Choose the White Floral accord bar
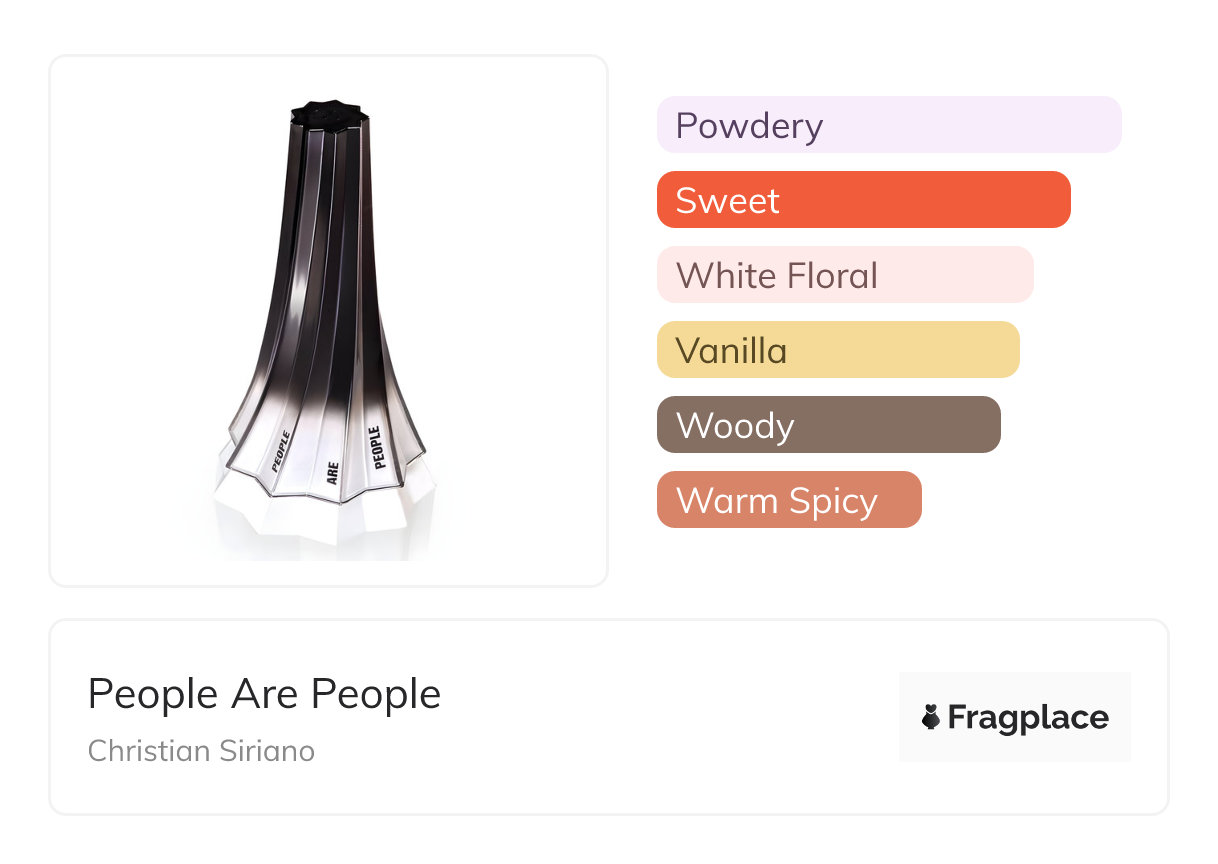This screenshot has width=1218, height=864. coord(844,275)
